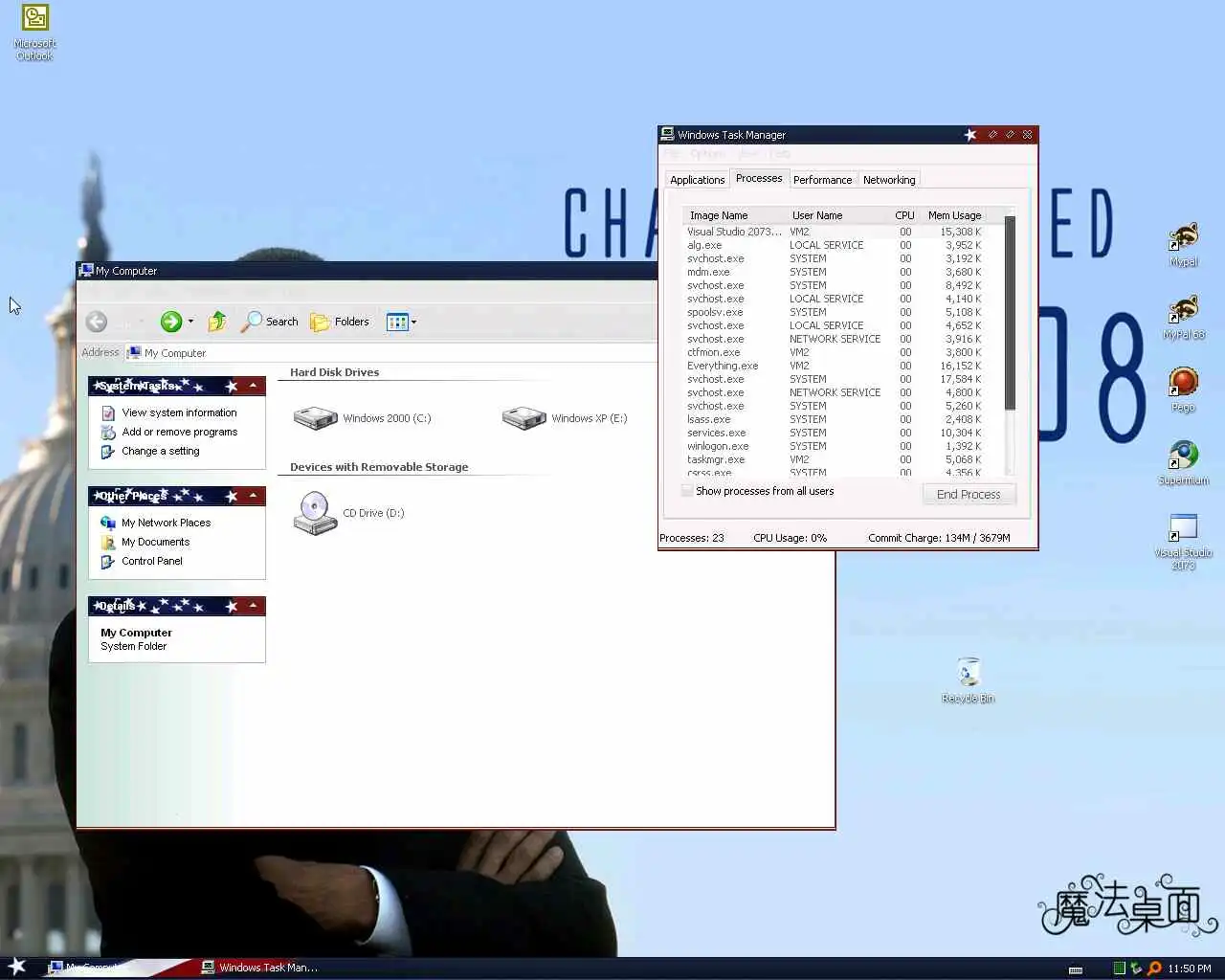The width and height of the screenshot is (1225, 980).
Task: Click the Views icon in My Computer toolbar
Action: (397, 322)
